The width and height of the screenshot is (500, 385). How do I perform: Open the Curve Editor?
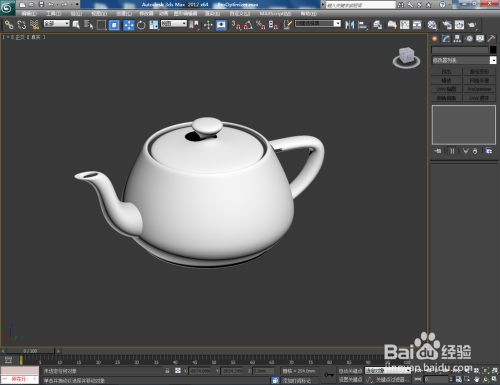pos(405,25)
